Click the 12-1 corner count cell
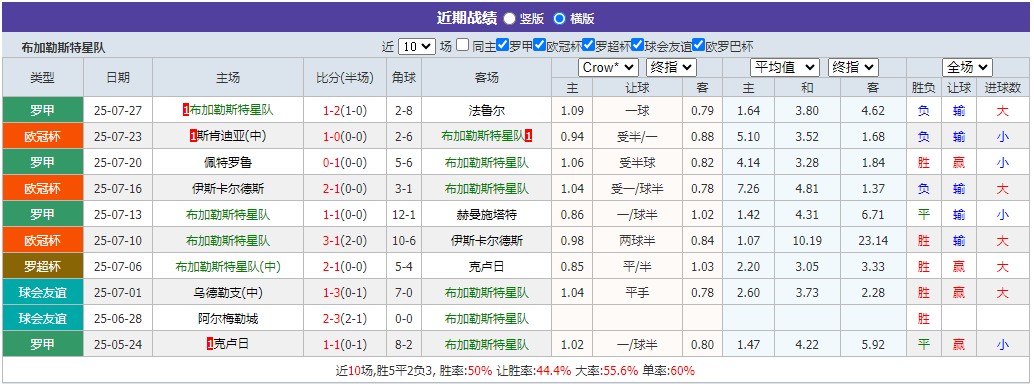 click(x=404, y=214)
